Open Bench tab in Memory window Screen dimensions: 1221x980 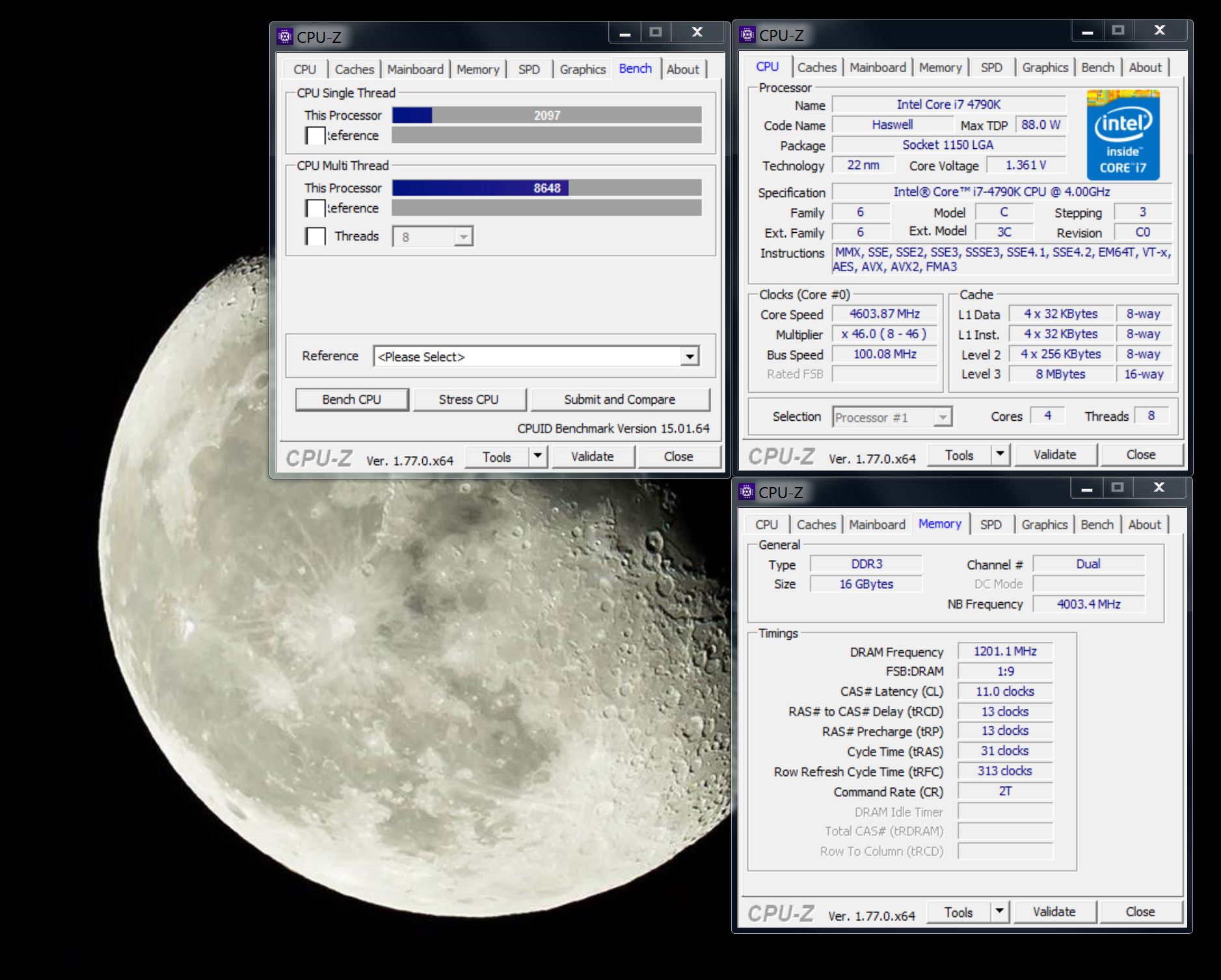pos(1097,525)
